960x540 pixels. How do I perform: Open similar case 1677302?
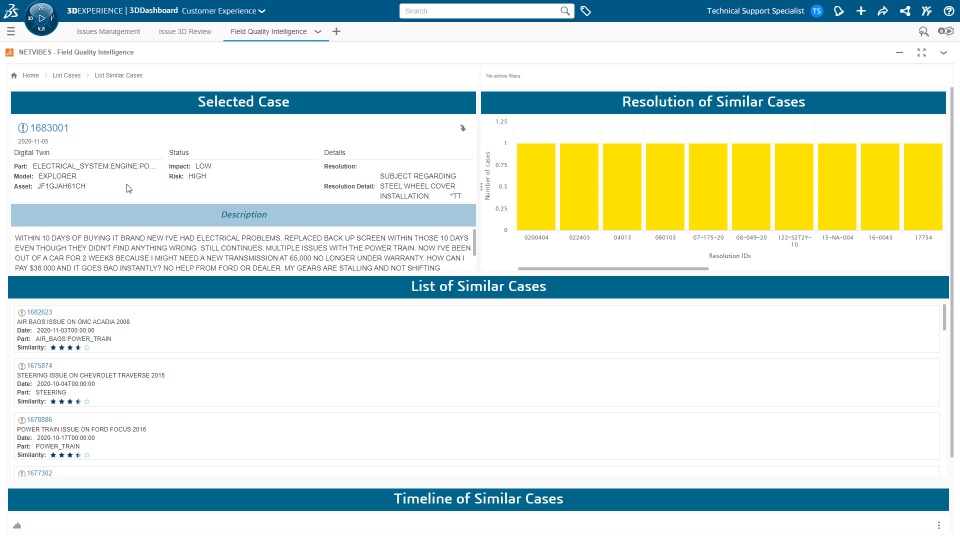pos(40,473)
